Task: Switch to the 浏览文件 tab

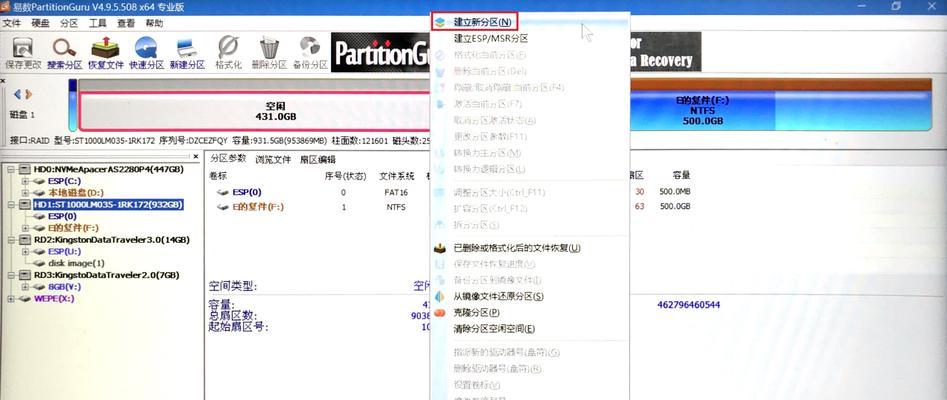Action: pyautogui.click(x=273, y=160)
